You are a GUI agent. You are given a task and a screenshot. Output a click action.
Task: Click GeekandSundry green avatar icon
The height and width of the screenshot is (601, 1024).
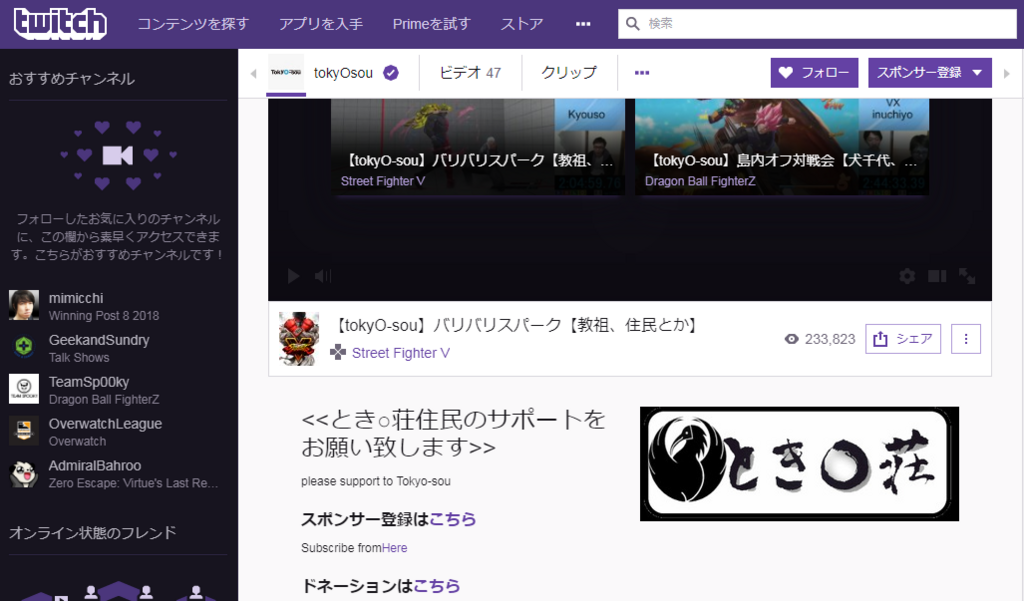click(24, 346)
